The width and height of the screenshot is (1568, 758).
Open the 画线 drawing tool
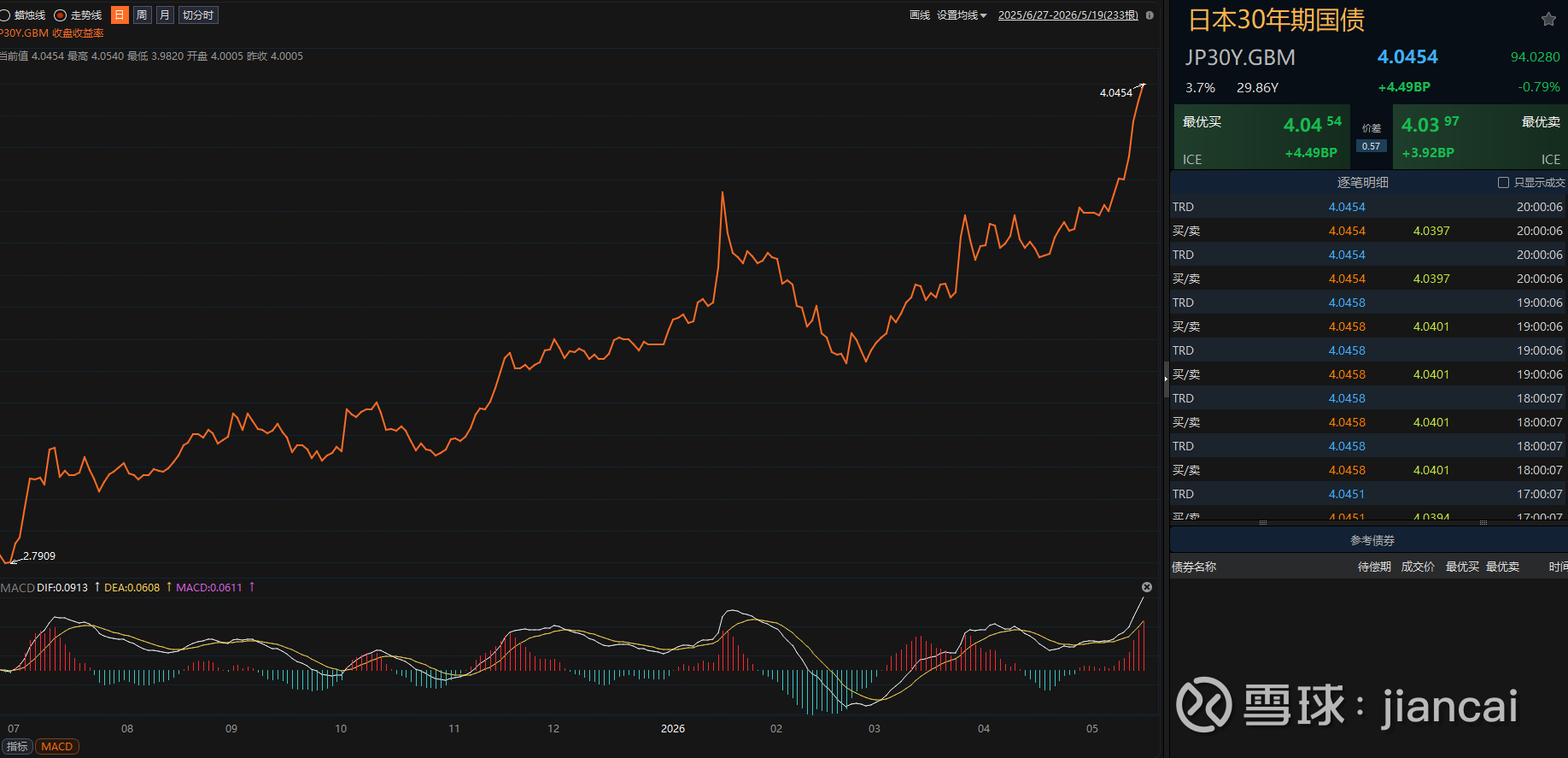(920, 15)
